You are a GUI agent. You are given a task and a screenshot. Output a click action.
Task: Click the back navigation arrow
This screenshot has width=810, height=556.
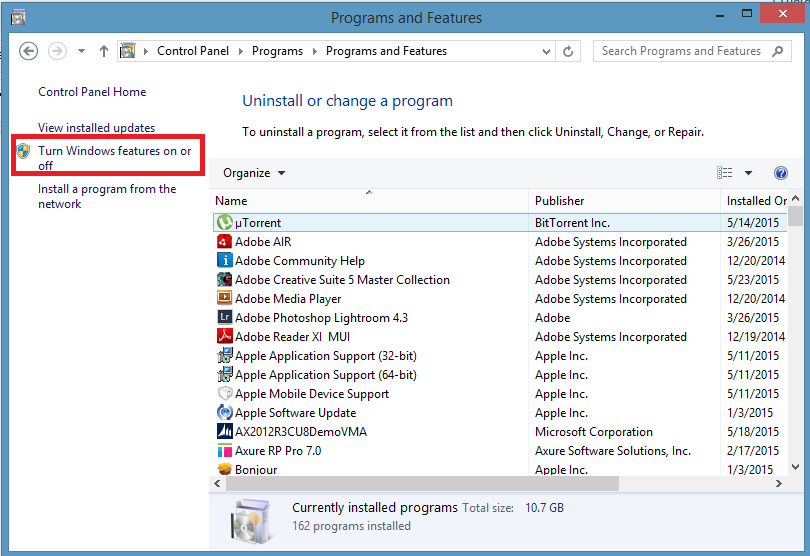[x=29, y=51]
